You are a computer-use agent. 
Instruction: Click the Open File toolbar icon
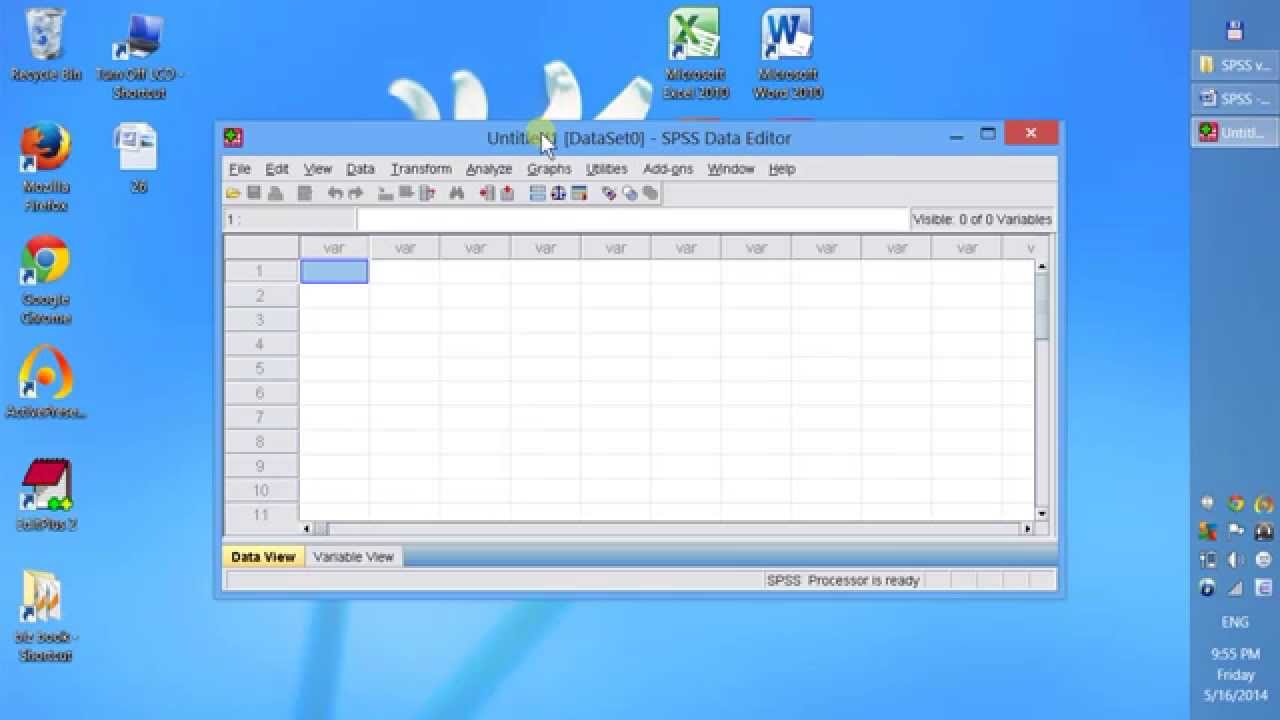pyautogui.click(x=233, y=193)
